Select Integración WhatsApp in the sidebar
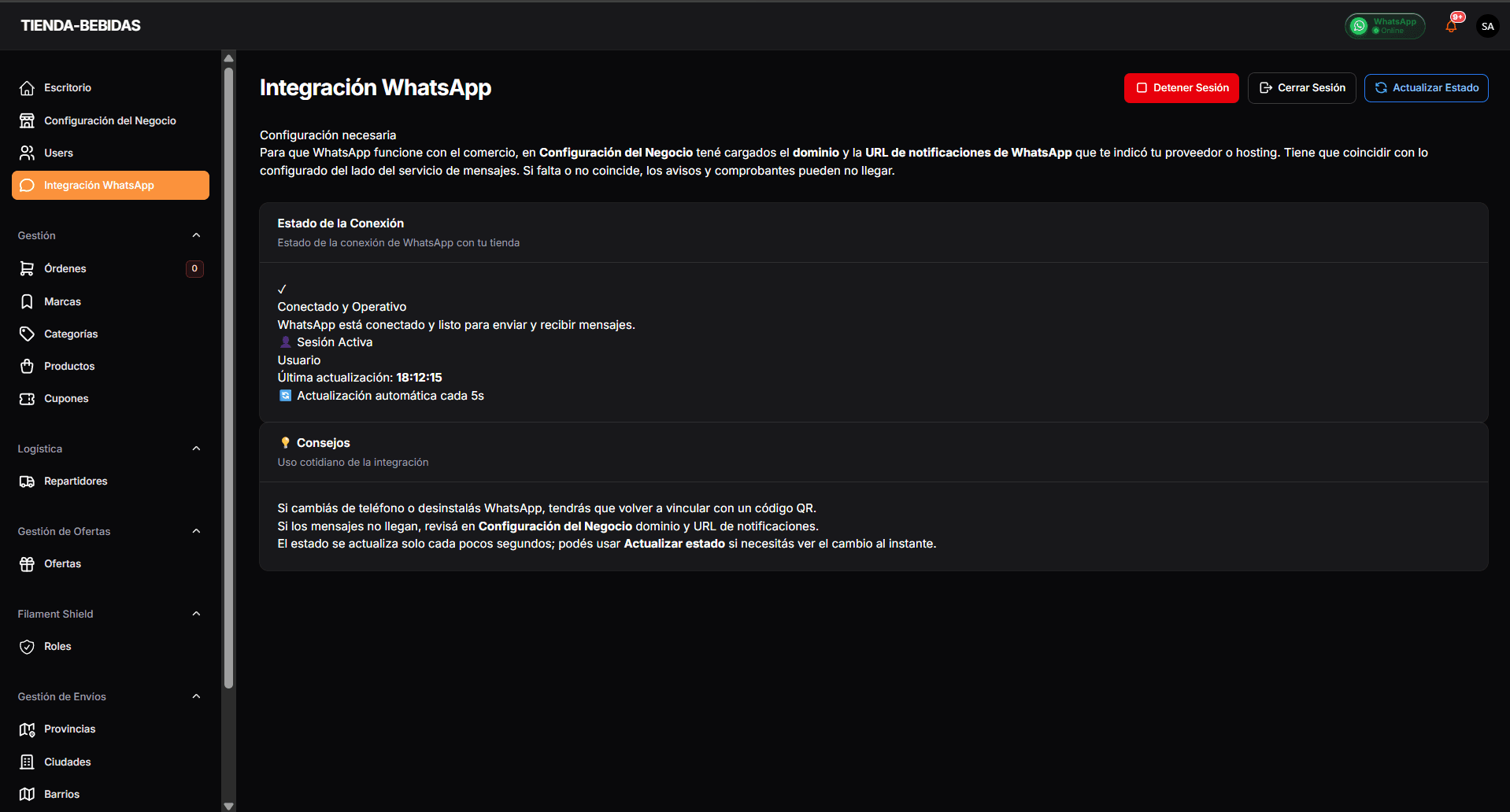 point(99,185)
